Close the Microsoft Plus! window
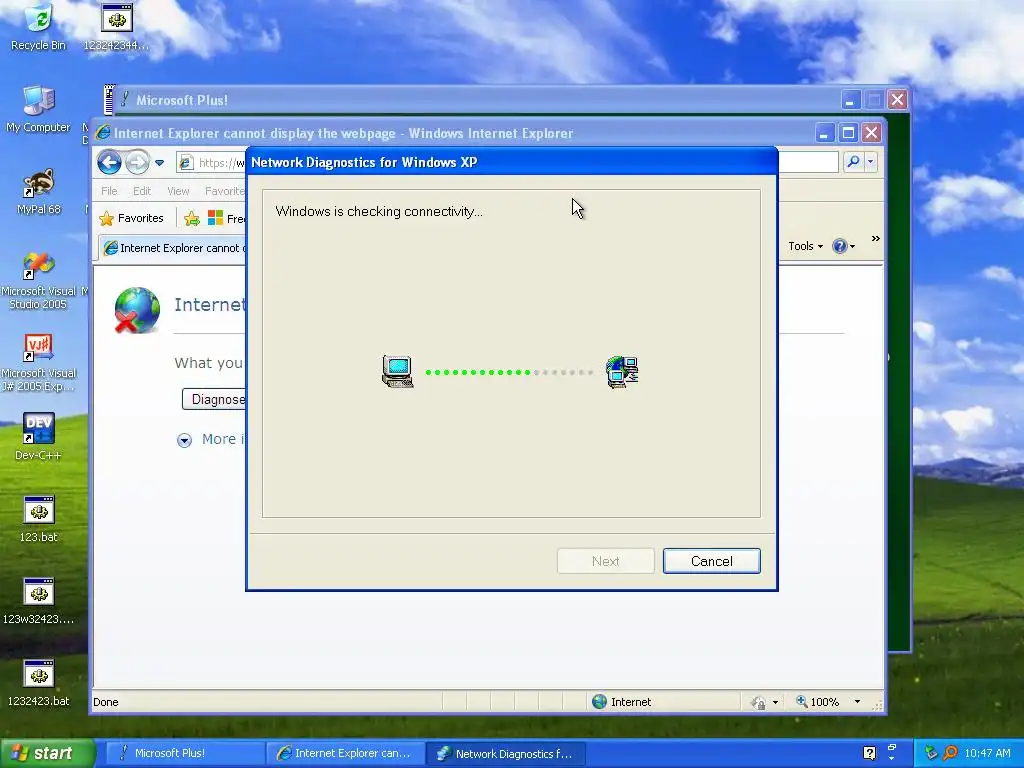Screen dimensions: 1024x768 tap(897, 100)
